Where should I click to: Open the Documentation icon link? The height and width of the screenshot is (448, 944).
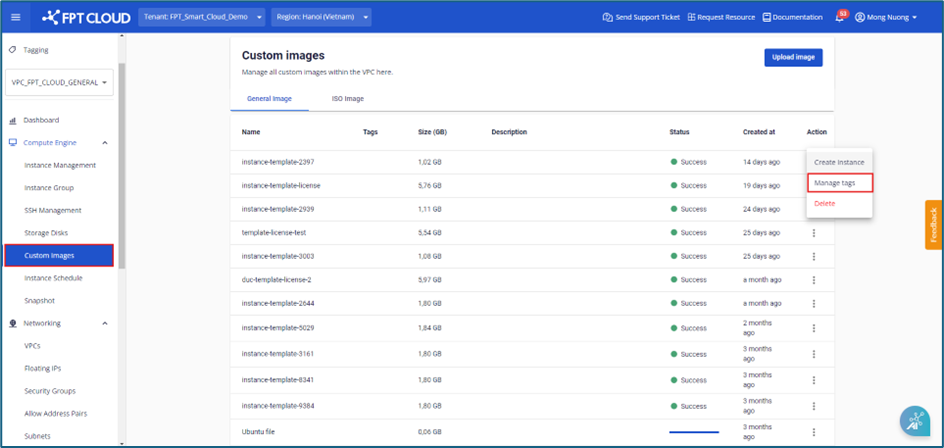(767, 17)
